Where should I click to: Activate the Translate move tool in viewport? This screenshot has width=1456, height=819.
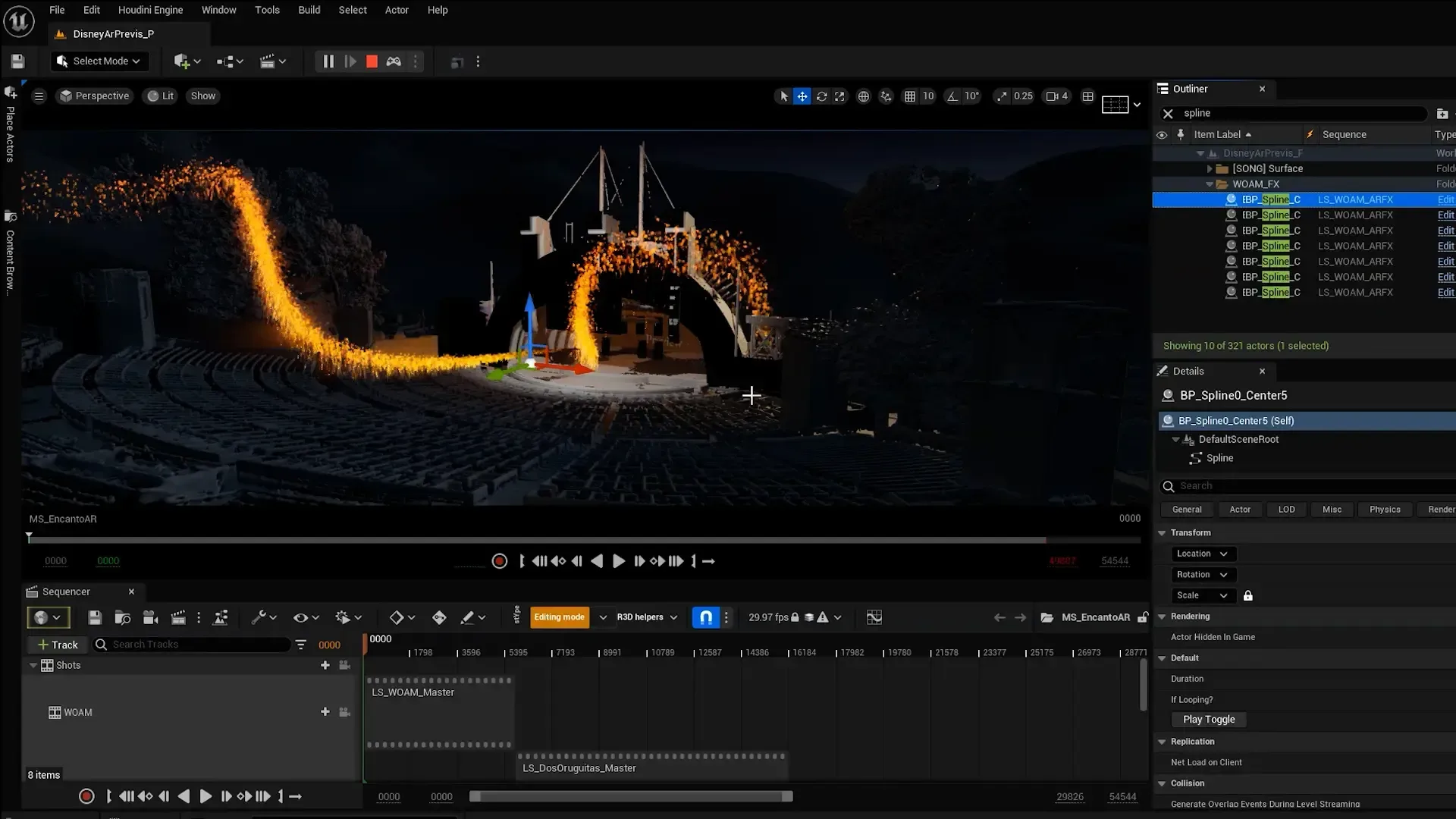802,96
